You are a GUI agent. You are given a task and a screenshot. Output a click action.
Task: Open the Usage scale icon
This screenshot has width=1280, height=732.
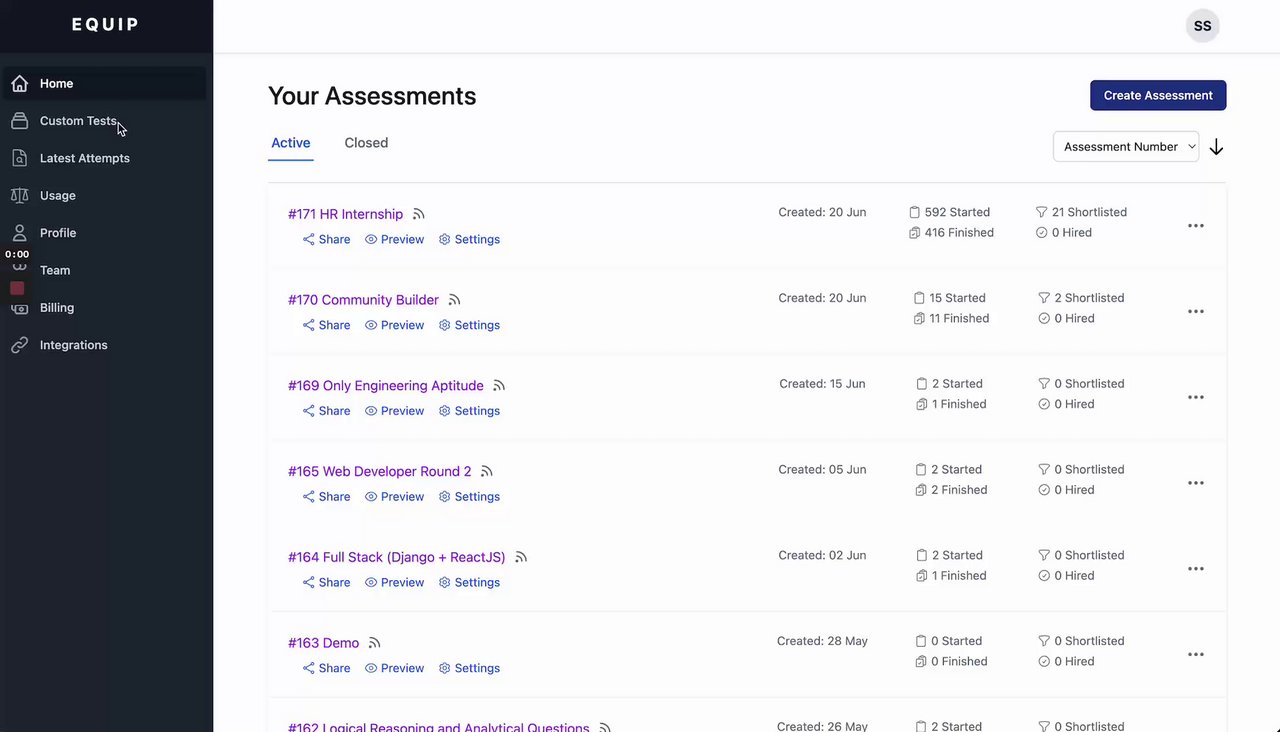point(19,196)
